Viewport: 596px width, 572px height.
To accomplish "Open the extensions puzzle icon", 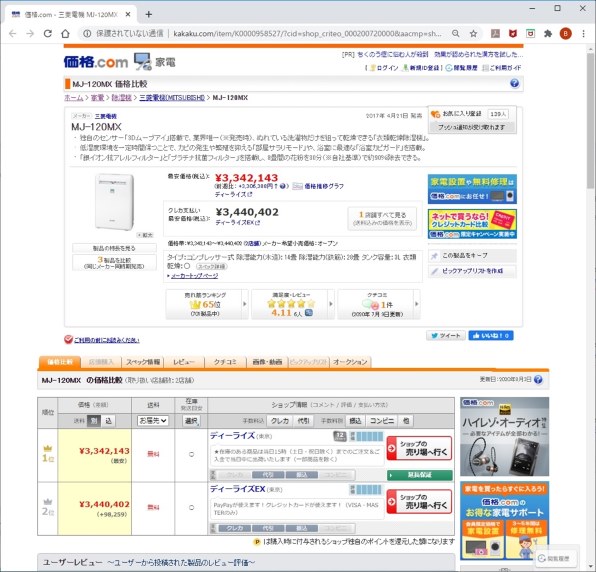I will (548, 34).
